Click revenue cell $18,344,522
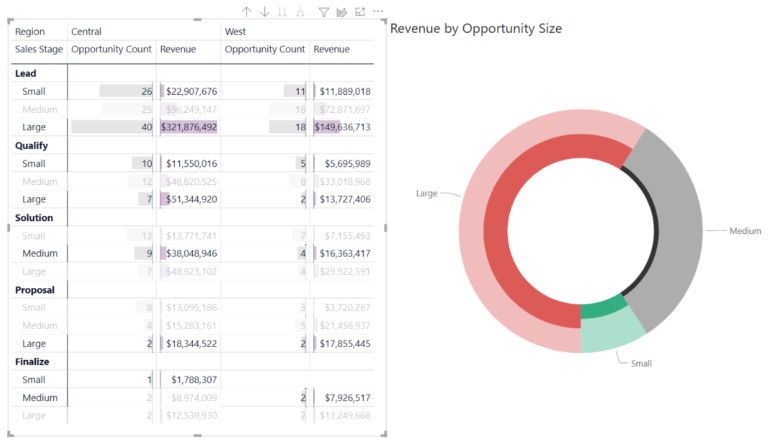This screenshot has height=443, width=768. coord(192,344)
